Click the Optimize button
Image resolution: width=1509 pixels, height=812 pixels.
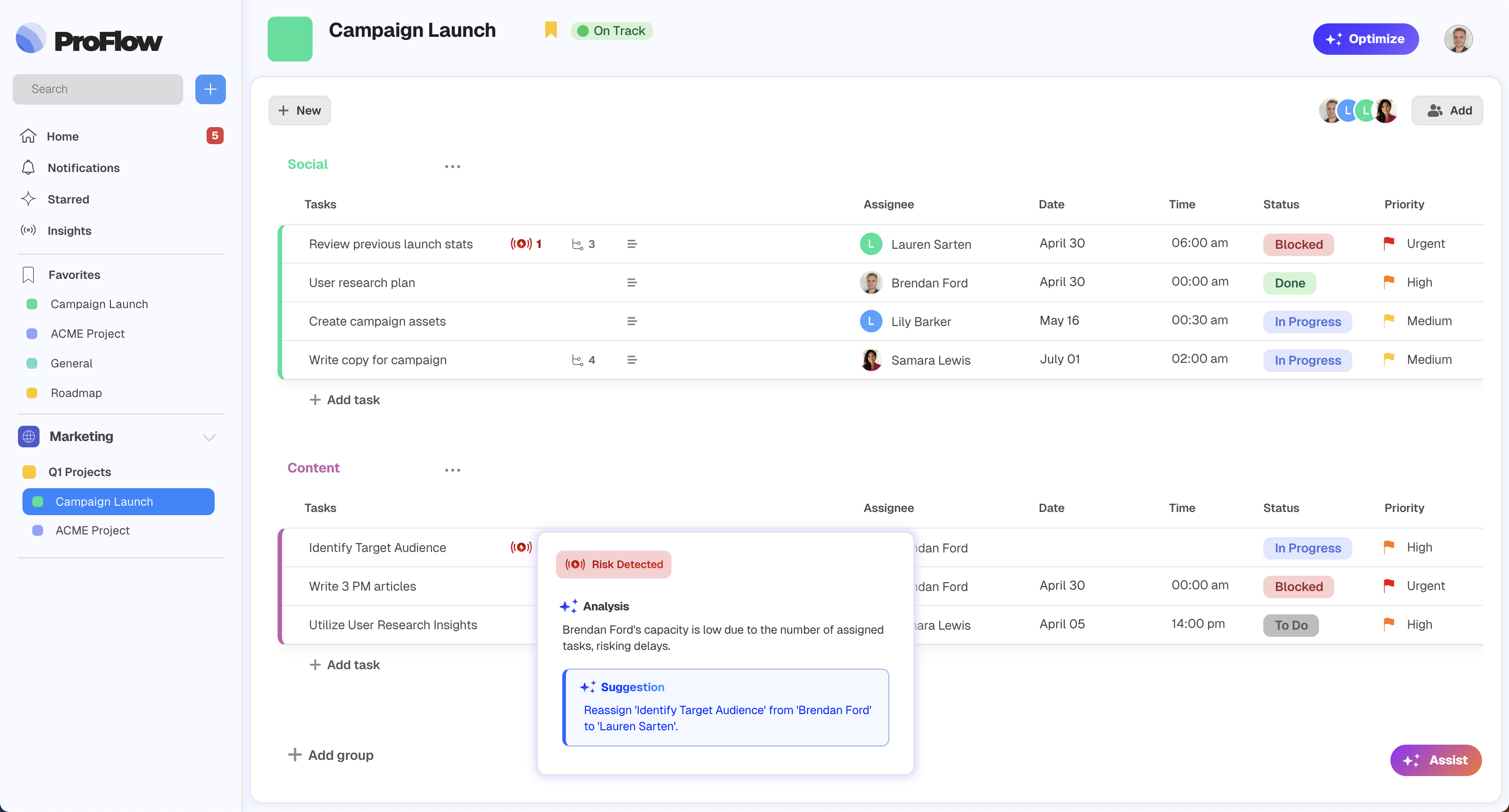1365,39
